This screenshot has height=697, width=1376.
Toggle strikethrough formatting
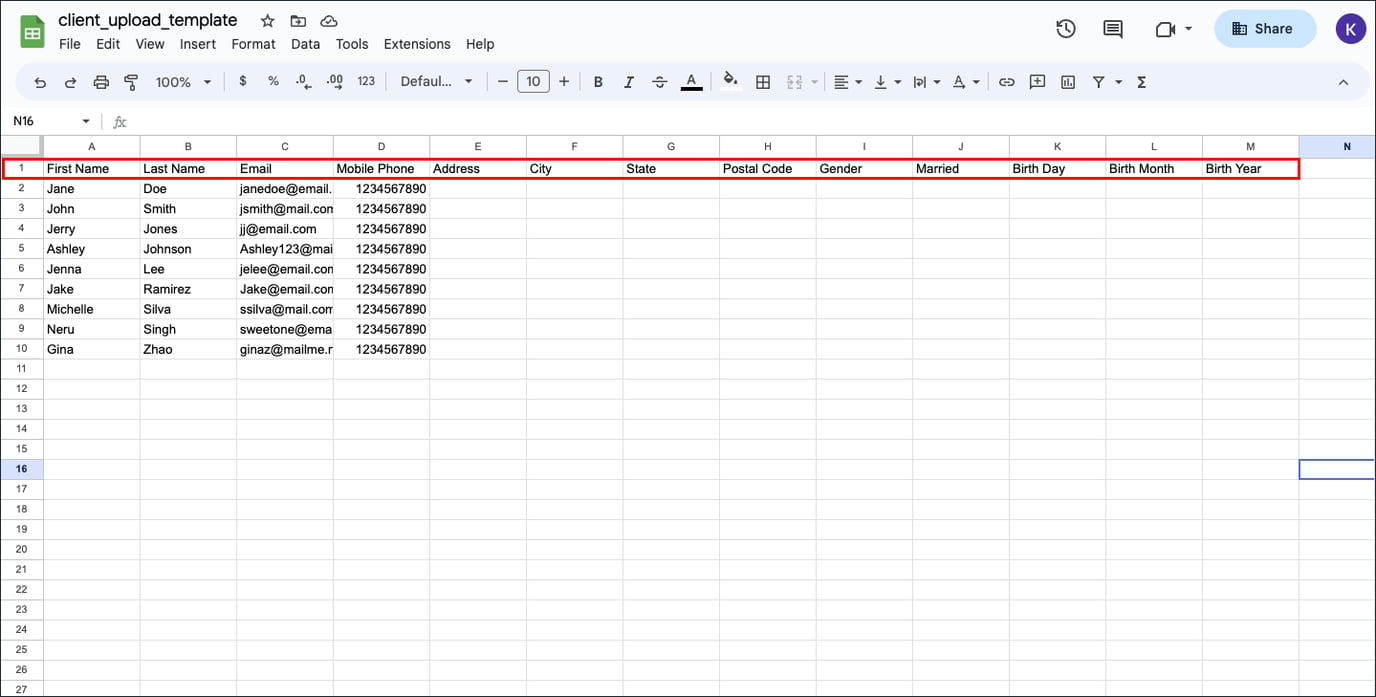point(659,82)
